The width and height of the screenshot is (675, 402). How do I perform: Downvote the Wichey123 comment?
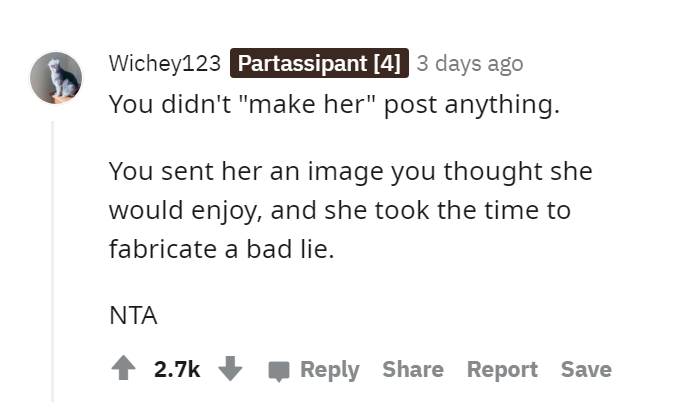[230, 368]
